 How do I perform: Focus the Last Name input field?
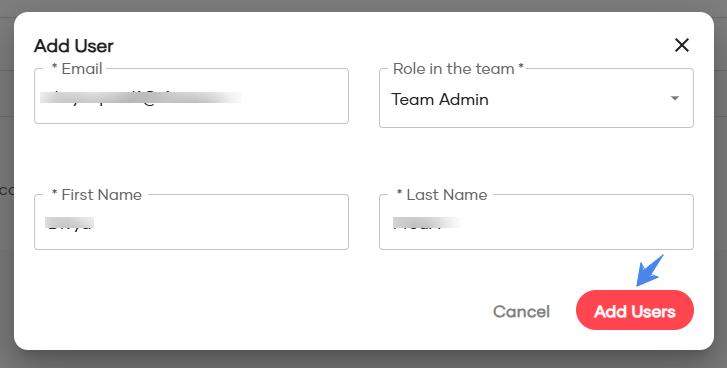[536, 222]
